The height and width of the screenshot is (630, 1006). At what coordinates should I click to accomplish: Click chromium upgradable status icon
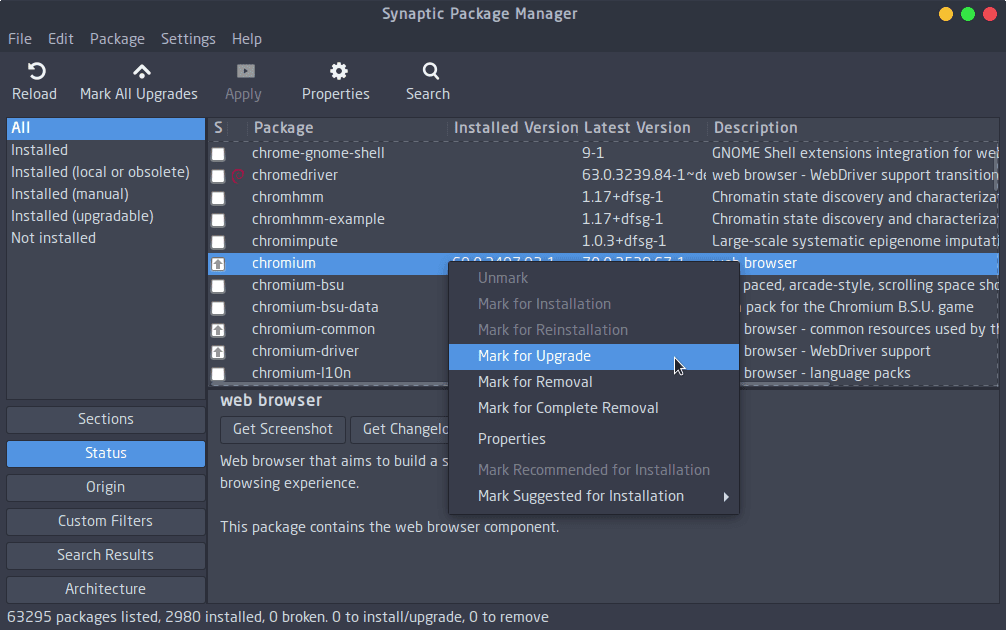[x=218, y=264]
